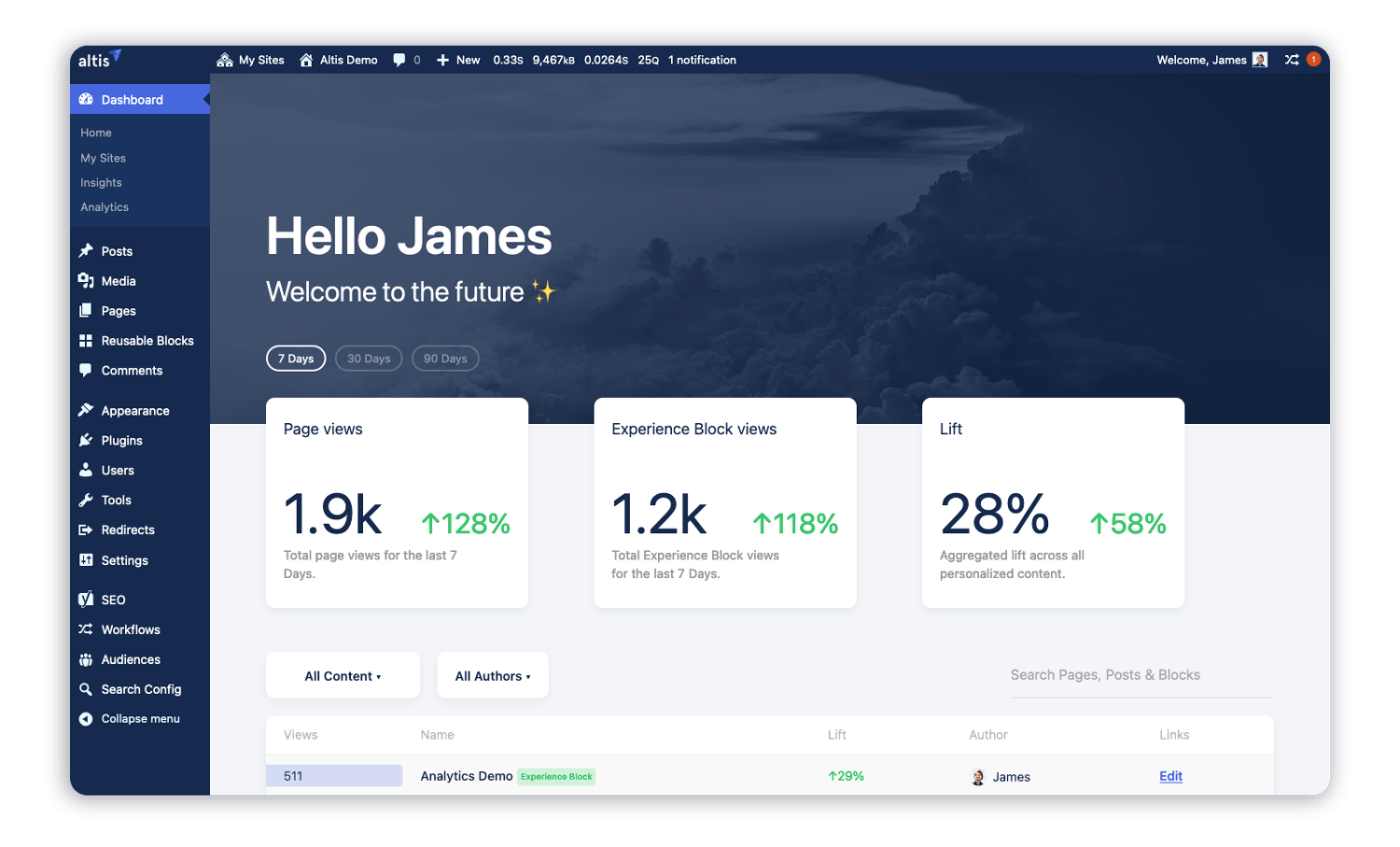Click the Appearance paintbrush icon

(86, 410)
